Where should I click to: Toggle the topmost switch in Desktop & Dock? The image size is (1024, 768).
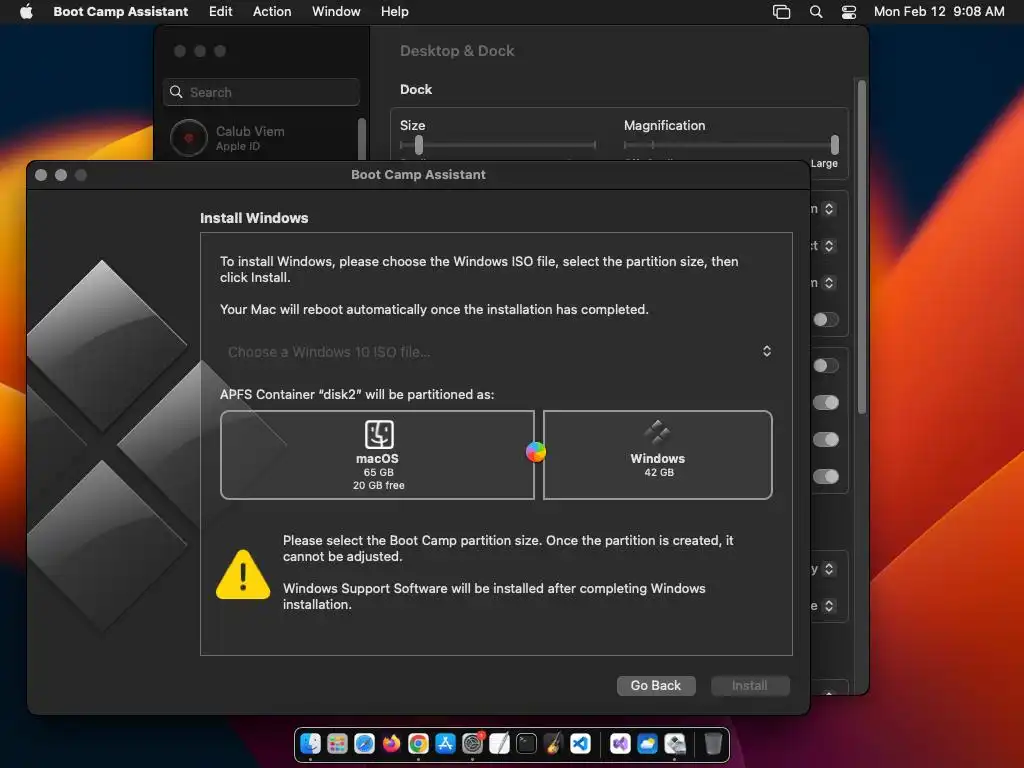(x=825, y=319)
